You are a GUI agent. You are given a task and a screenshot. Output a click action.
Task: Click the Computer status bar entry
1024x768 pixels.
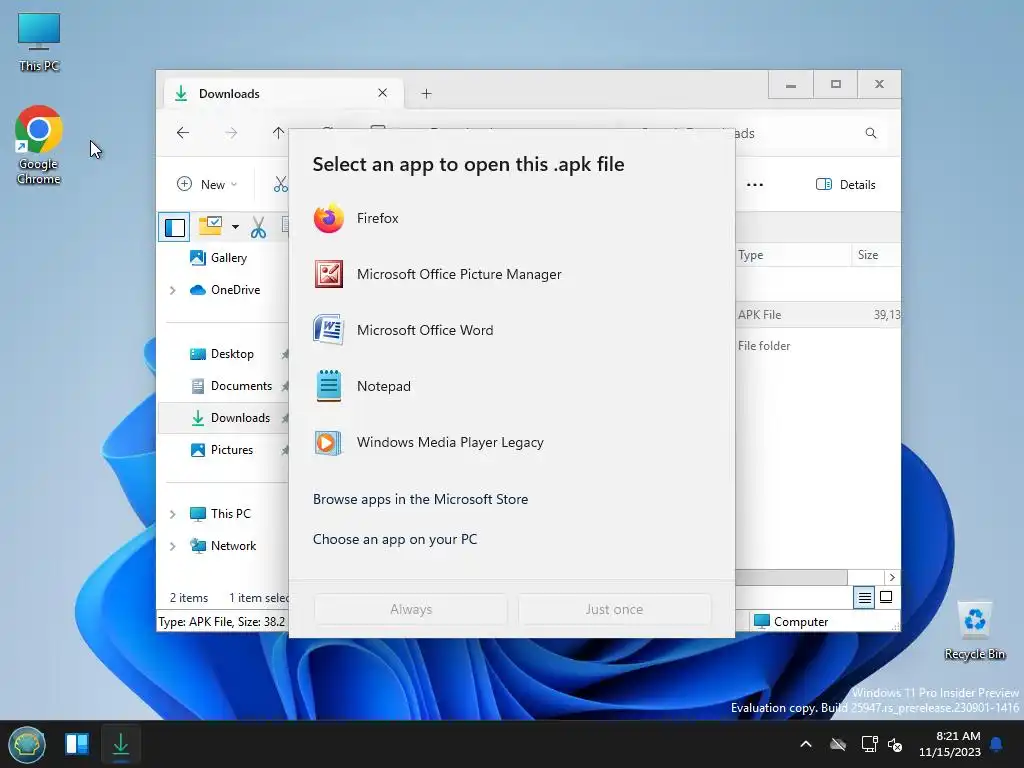791,622
